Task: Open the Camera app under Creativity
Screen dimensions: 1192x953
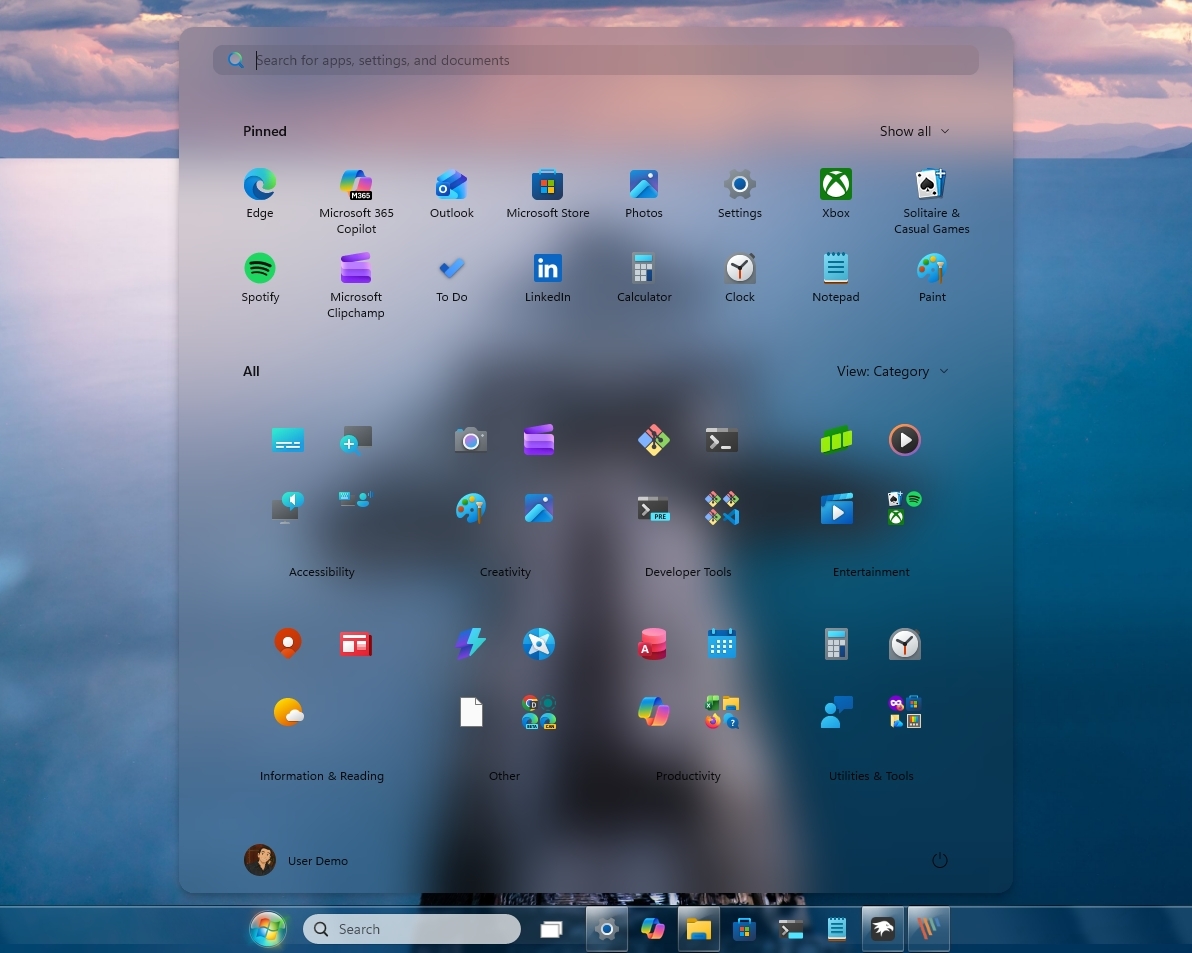Action: pyautogui.click(x=470, y=440)
